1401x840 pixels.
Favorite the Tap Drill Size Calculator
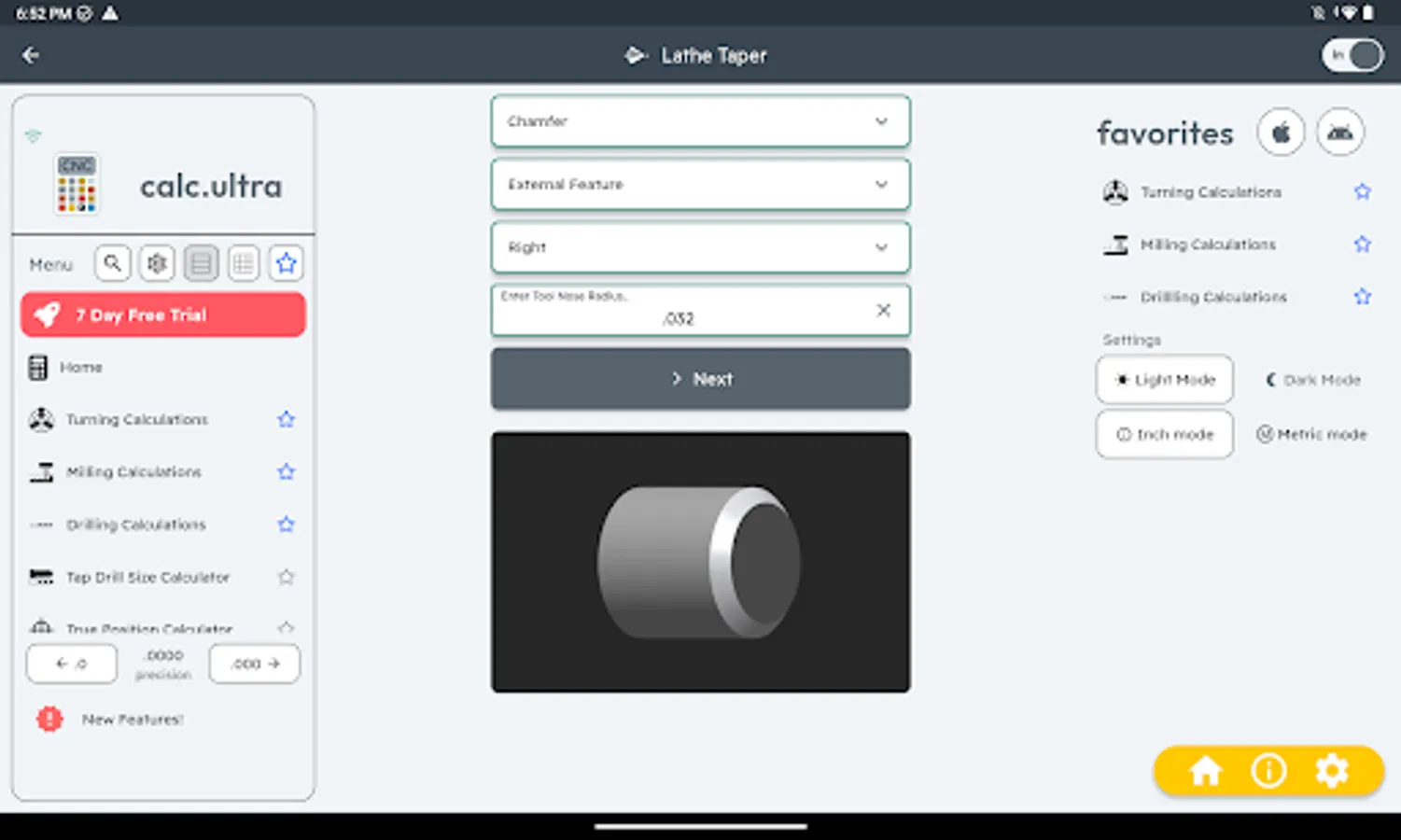pyautogui.click(x=287, y=577)
